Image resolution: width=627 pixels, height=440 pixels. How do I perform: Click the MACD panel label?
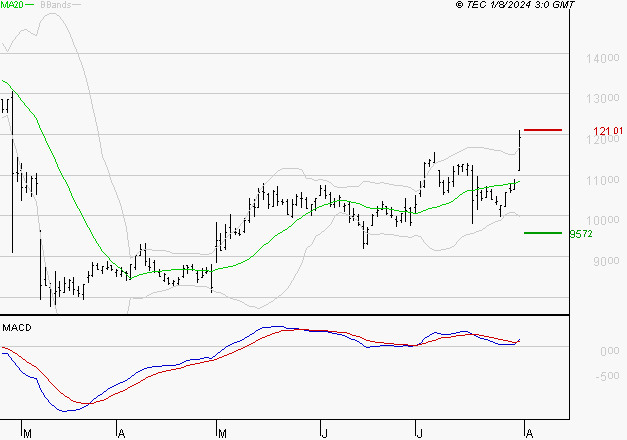pyautogui.click(x=17, y=328)
